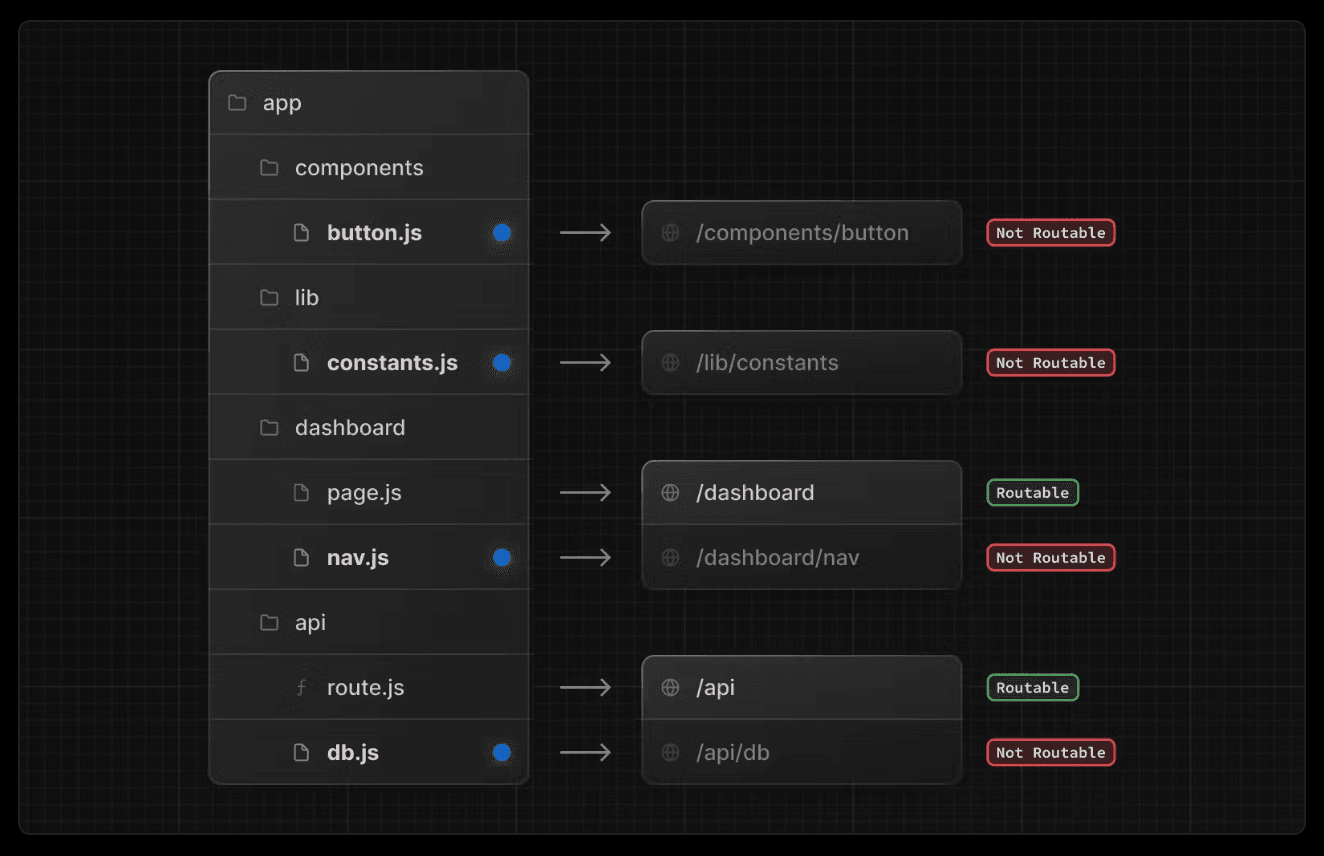The width and height of the screenshot is (1324, 856).
Task: Click the /dashboard/nav URL text
Action: pyautogui.click(x=778, y=558)
